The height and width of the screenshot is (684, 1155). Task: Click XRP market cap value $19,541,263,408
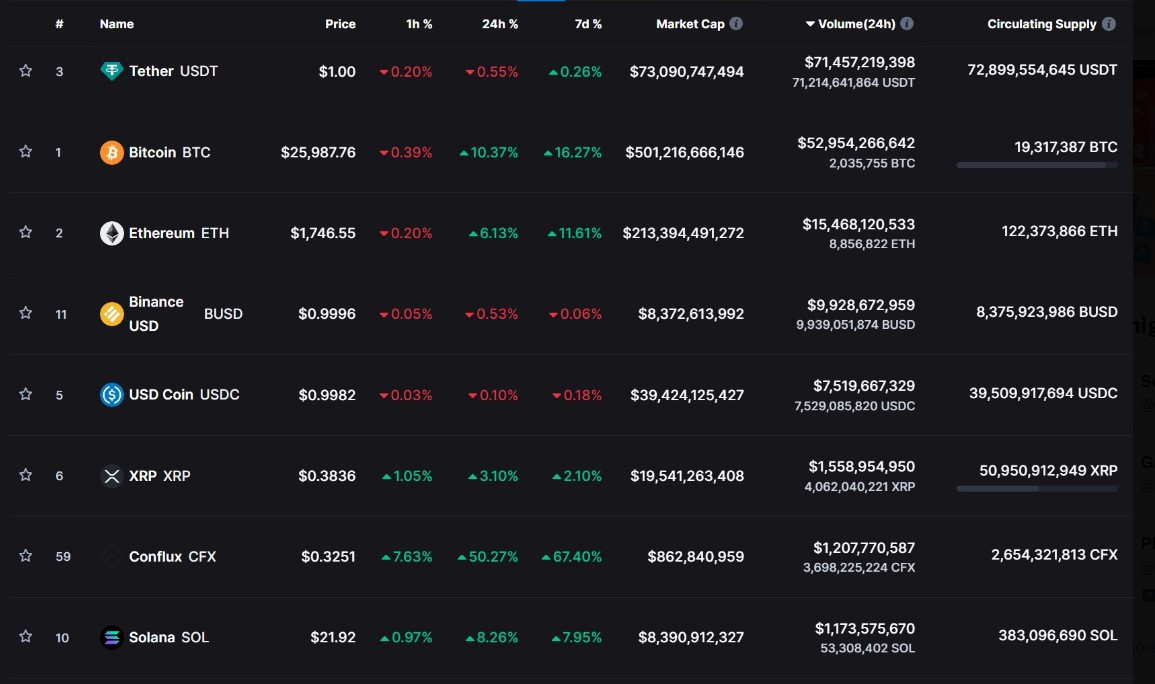(x=687, y=476)
